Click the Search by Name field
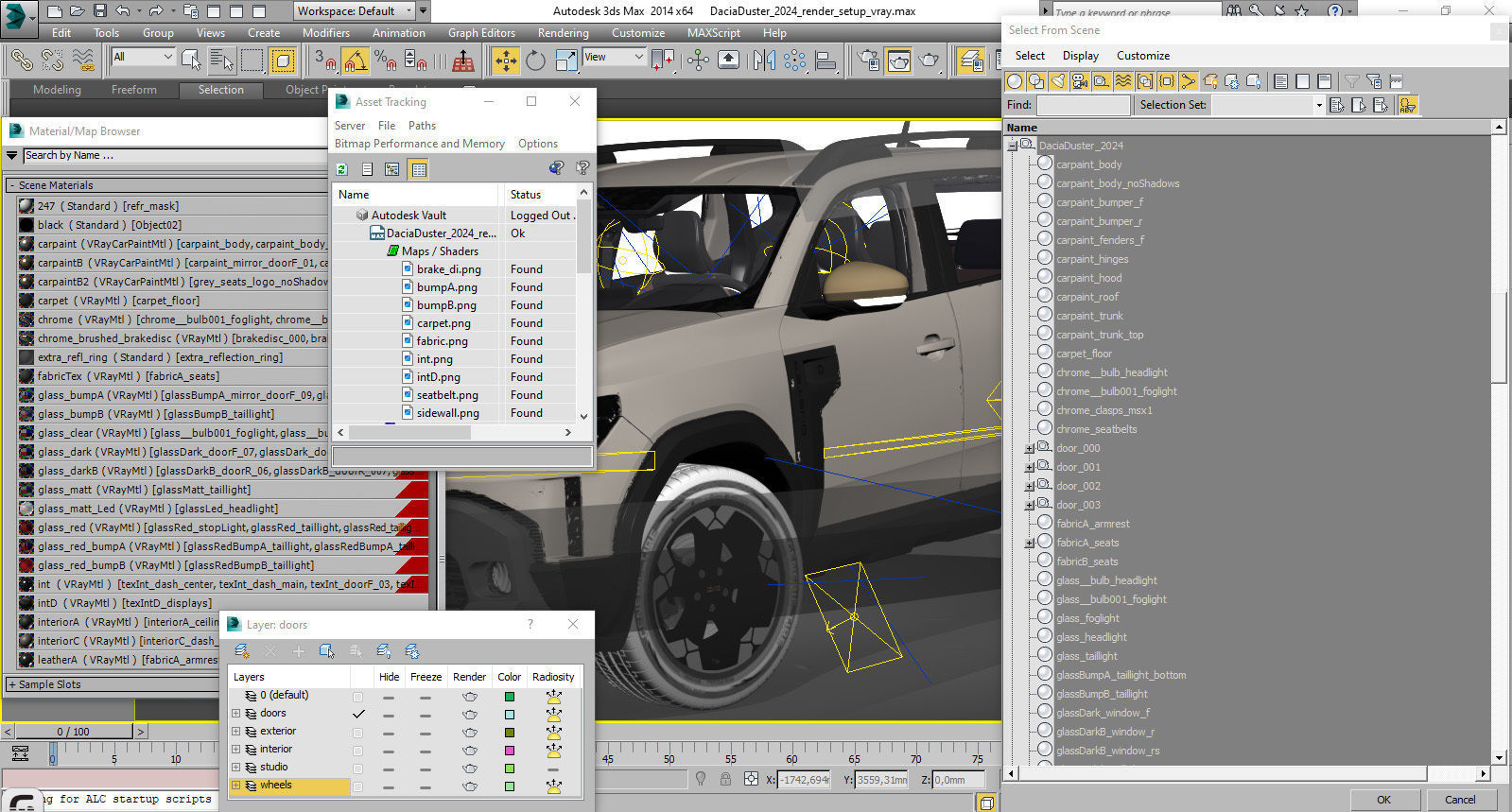This screenshot has height=812, width=1512. tap(175, 155)
